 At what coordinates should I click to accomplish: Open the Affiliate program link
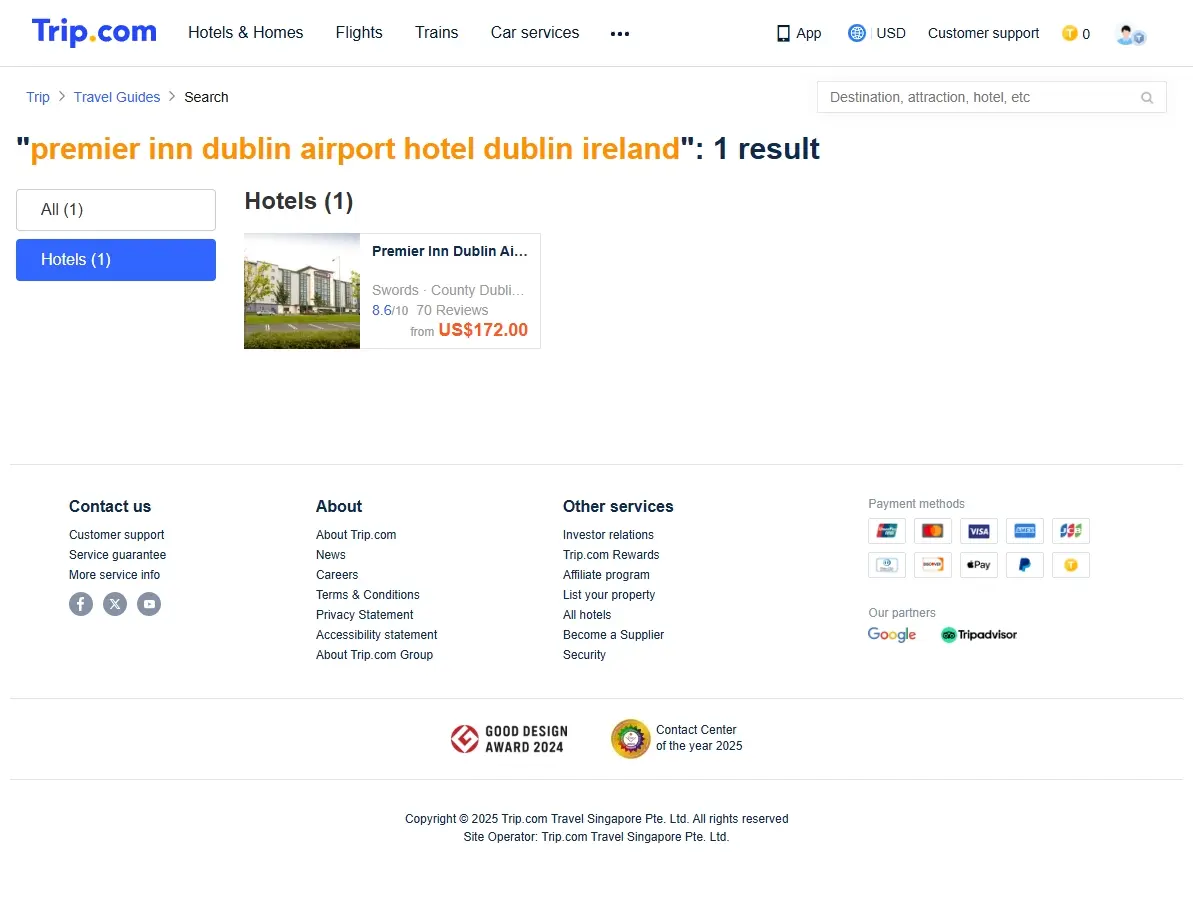(x=606, y=575)
